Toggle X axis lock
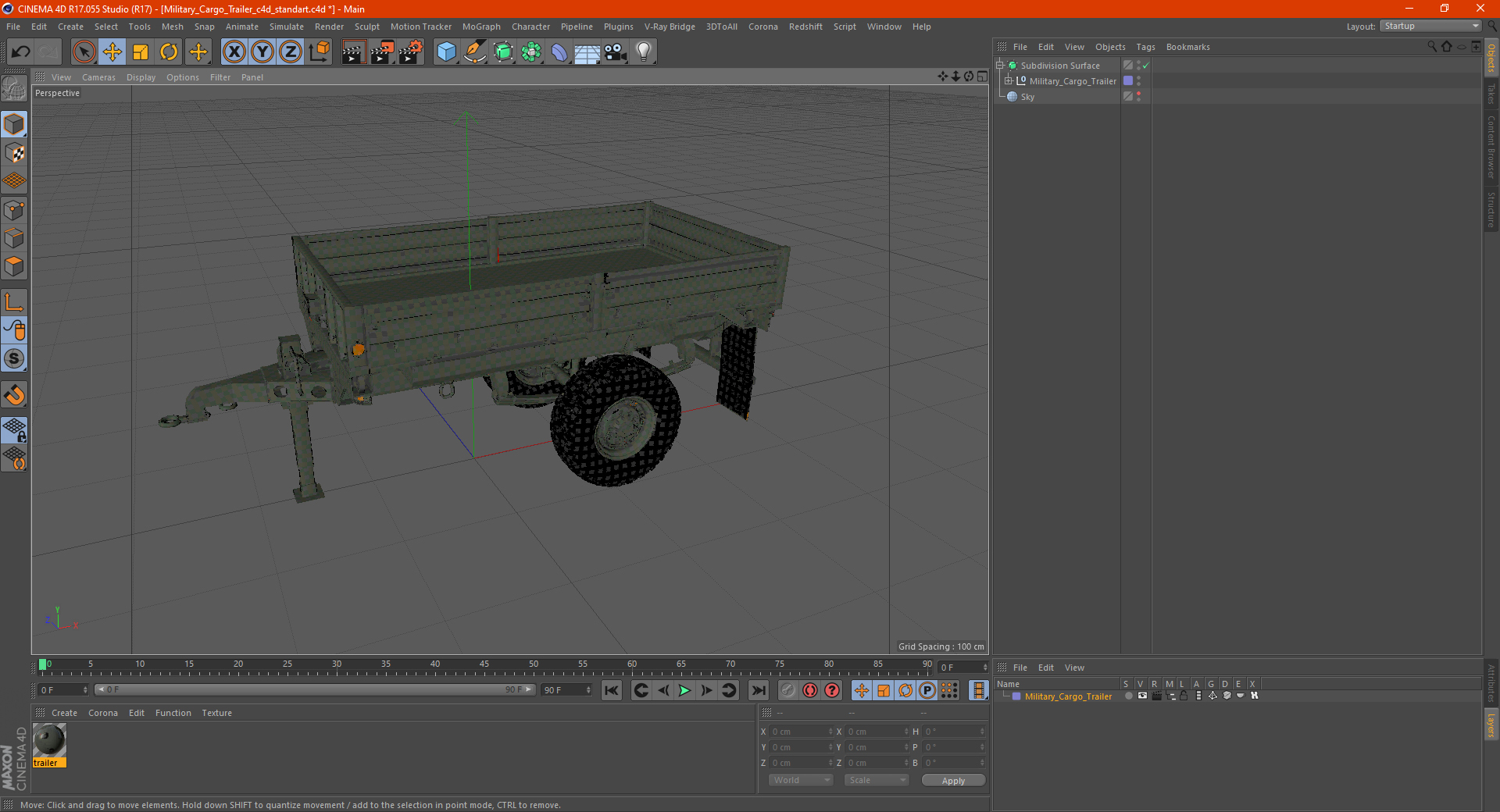 coord(234,52)
